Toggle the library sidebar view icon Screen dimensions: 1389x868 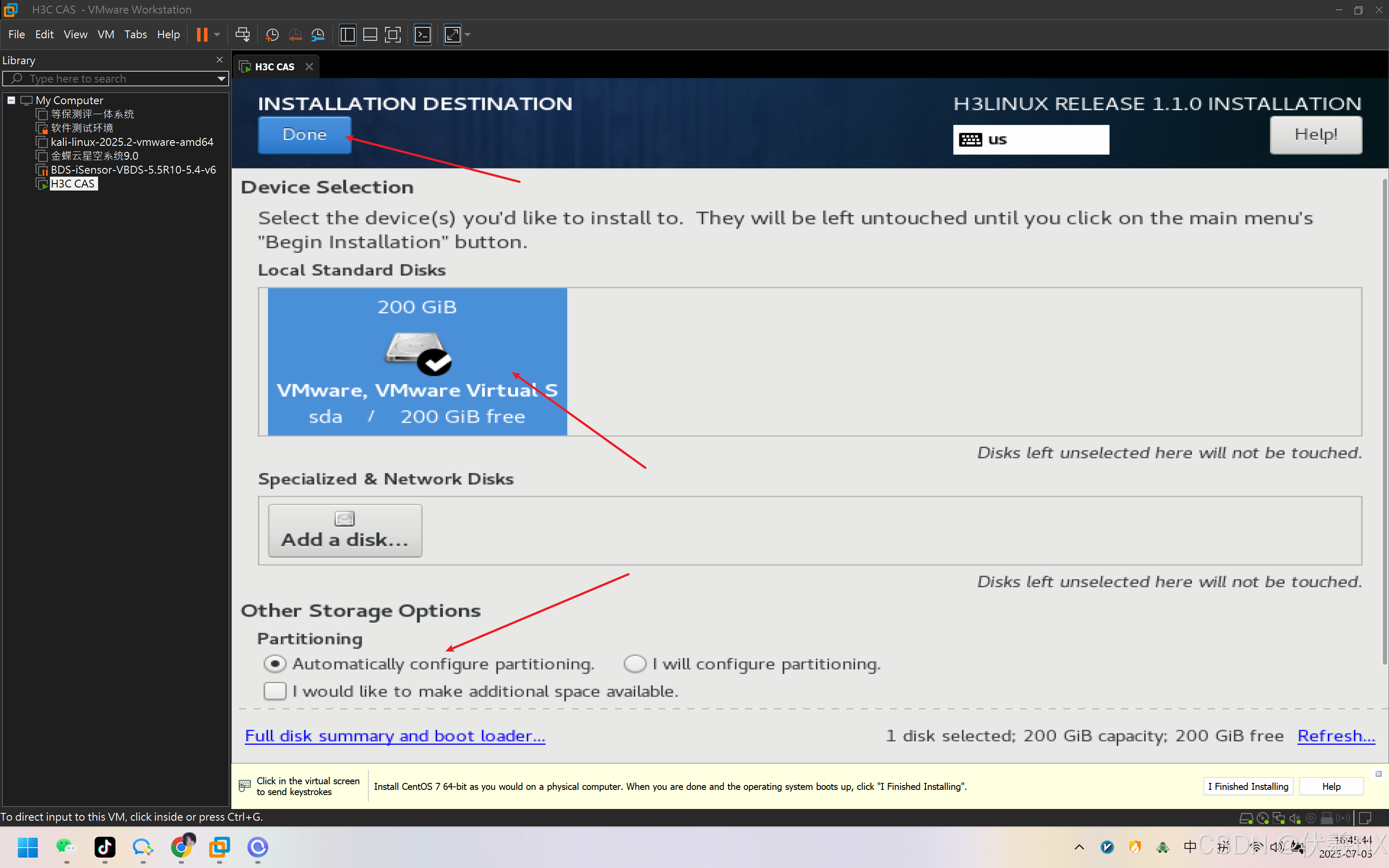[x=347, y=34]
